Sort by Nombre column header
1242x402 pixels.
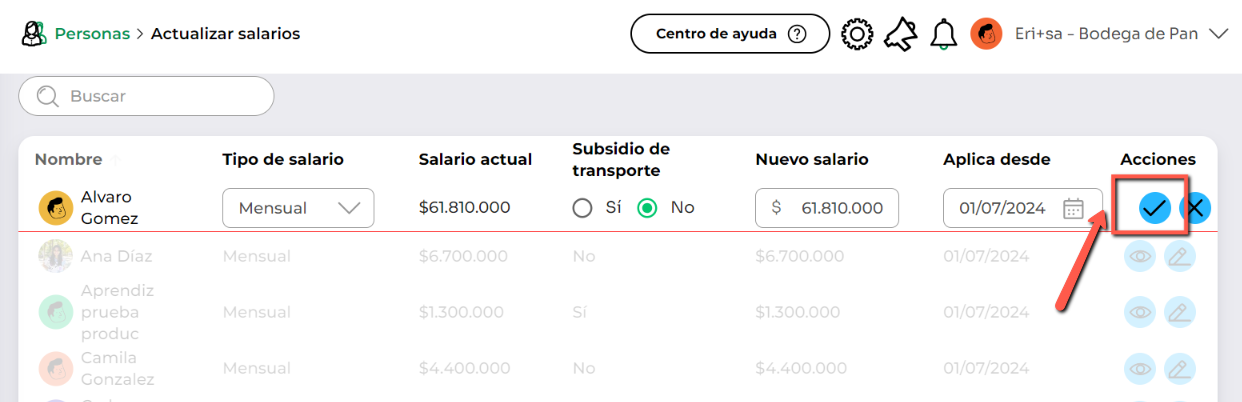[68, 159]
